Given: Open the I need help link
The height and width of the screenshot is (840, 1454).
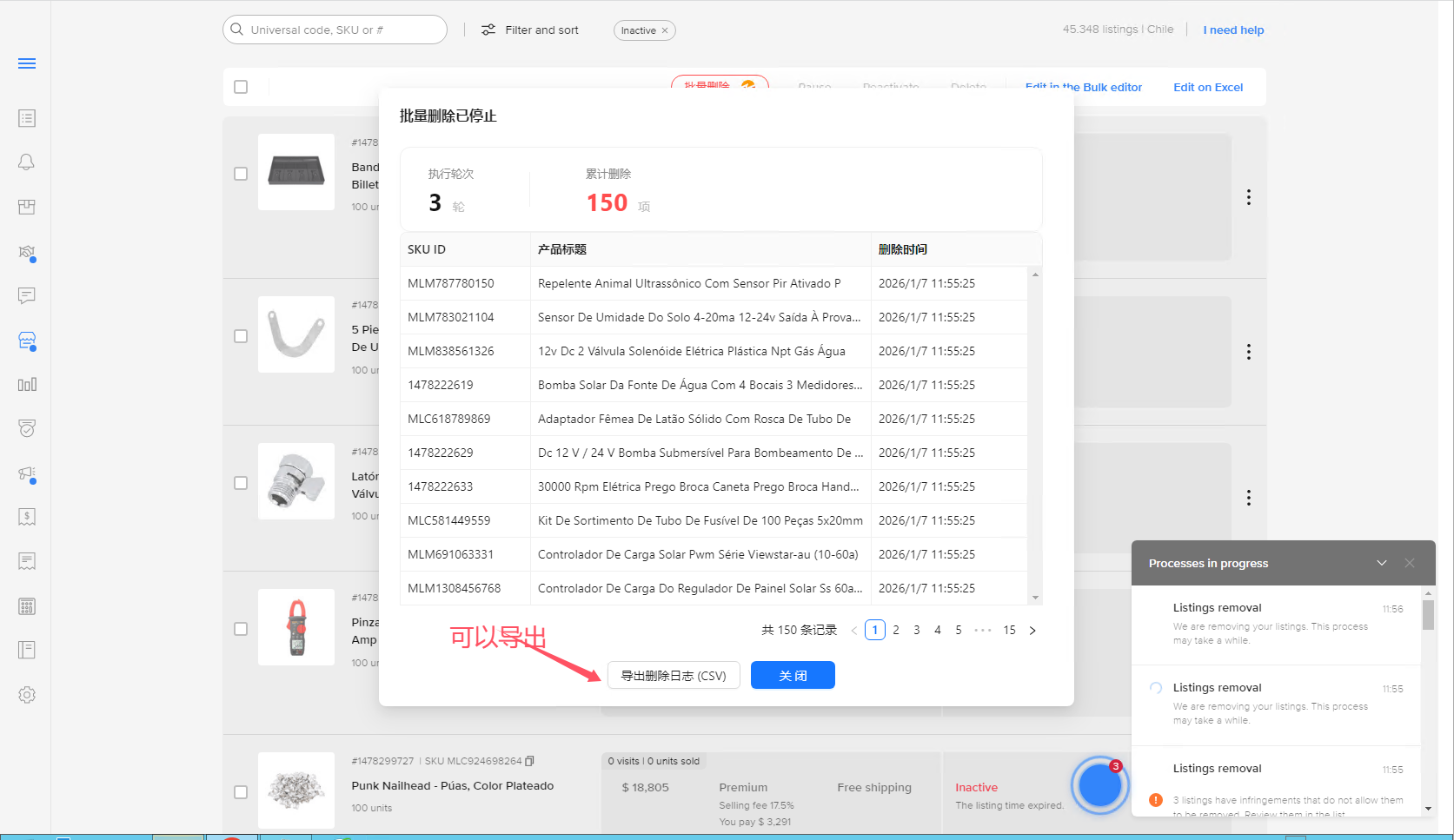Looking at the screenshot, I should (x=1233, y=30).
